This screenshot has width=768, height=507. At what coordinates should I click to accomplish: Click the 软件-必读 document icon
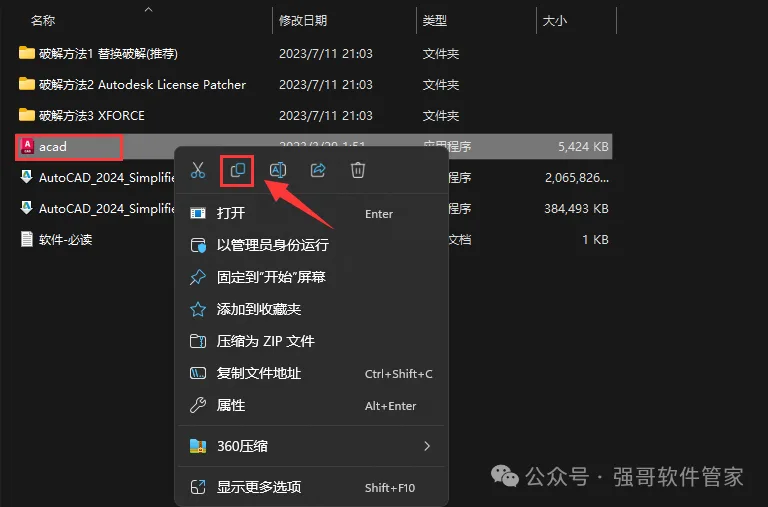coord(26,239)
